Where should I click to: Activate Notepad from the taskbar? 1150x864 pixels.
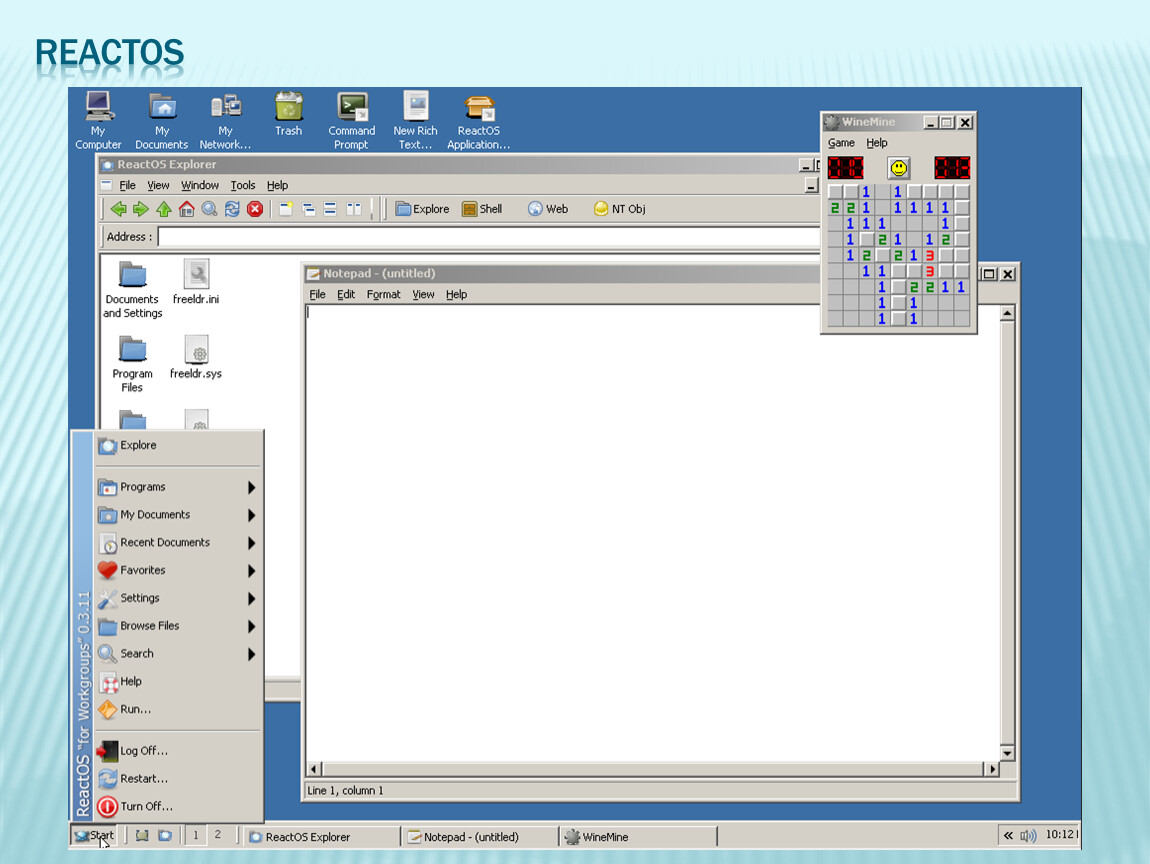click(x=480, y=837)
